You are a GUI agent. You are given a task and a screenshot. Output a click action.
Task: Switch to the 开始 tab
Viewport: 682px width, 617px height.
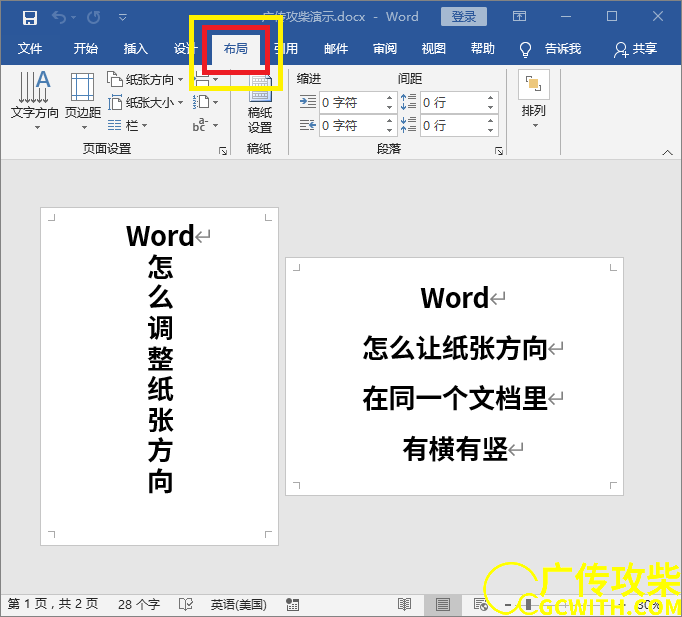pos(85,48)
